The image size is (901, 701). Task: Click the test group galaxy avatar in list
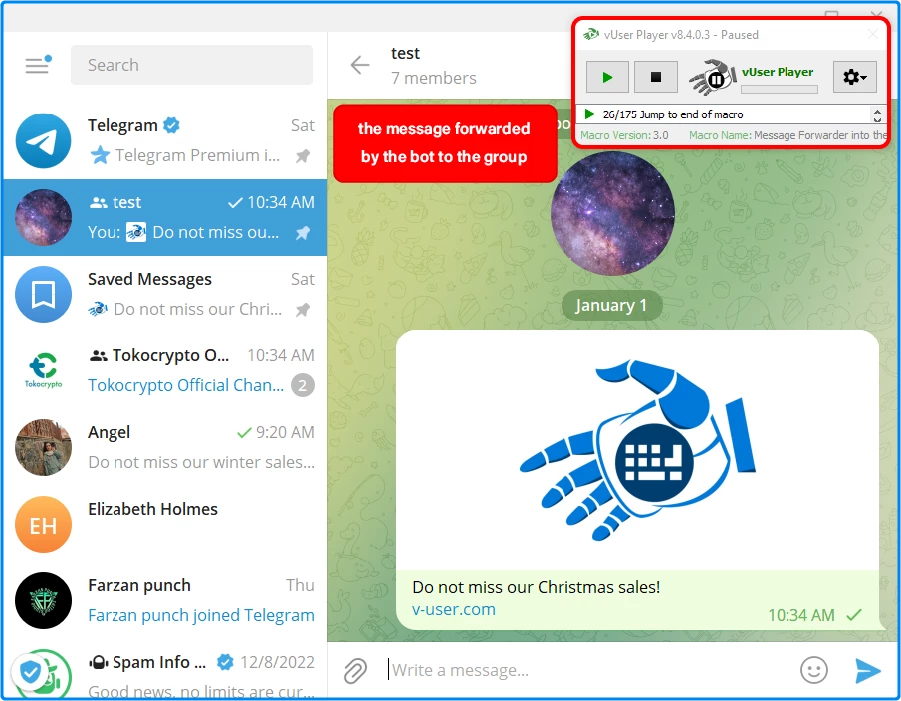tap(43, 217)
